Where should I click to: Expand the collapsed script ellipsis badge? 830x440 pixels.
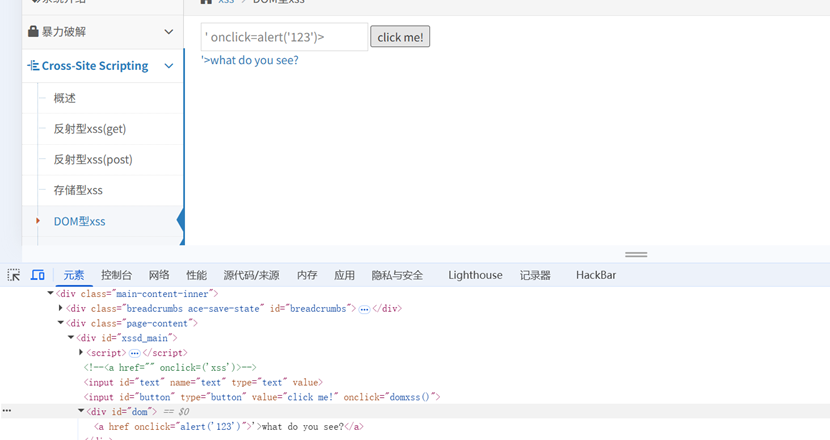pos(134,353)
